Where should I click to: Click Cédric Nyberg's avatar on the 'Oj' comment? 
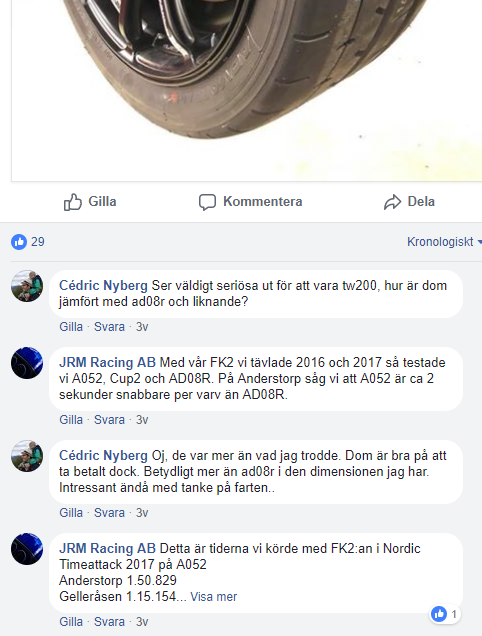(x=27, y=456)
